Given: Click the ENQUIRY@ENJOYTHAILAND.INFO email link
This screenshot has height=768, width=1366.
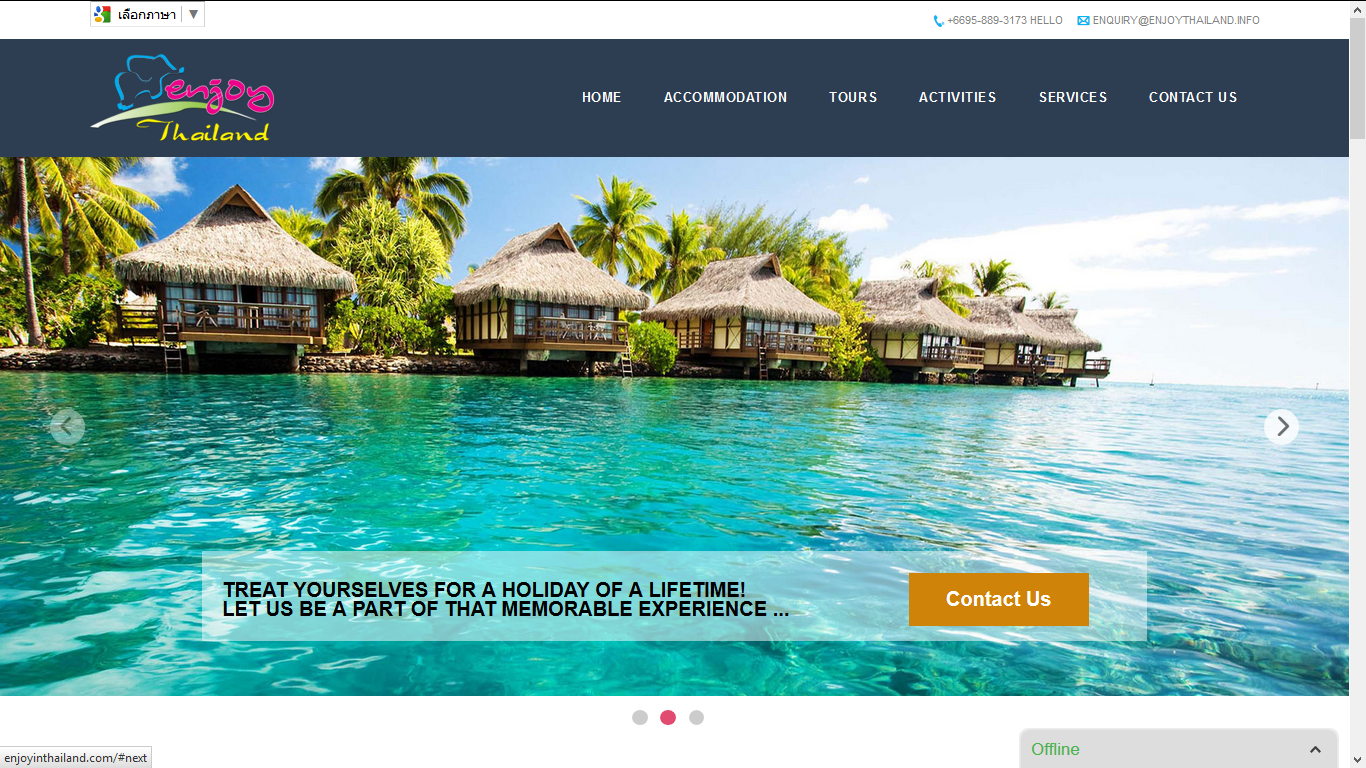Looking at the screenshot, I should tap(1176, 21).
